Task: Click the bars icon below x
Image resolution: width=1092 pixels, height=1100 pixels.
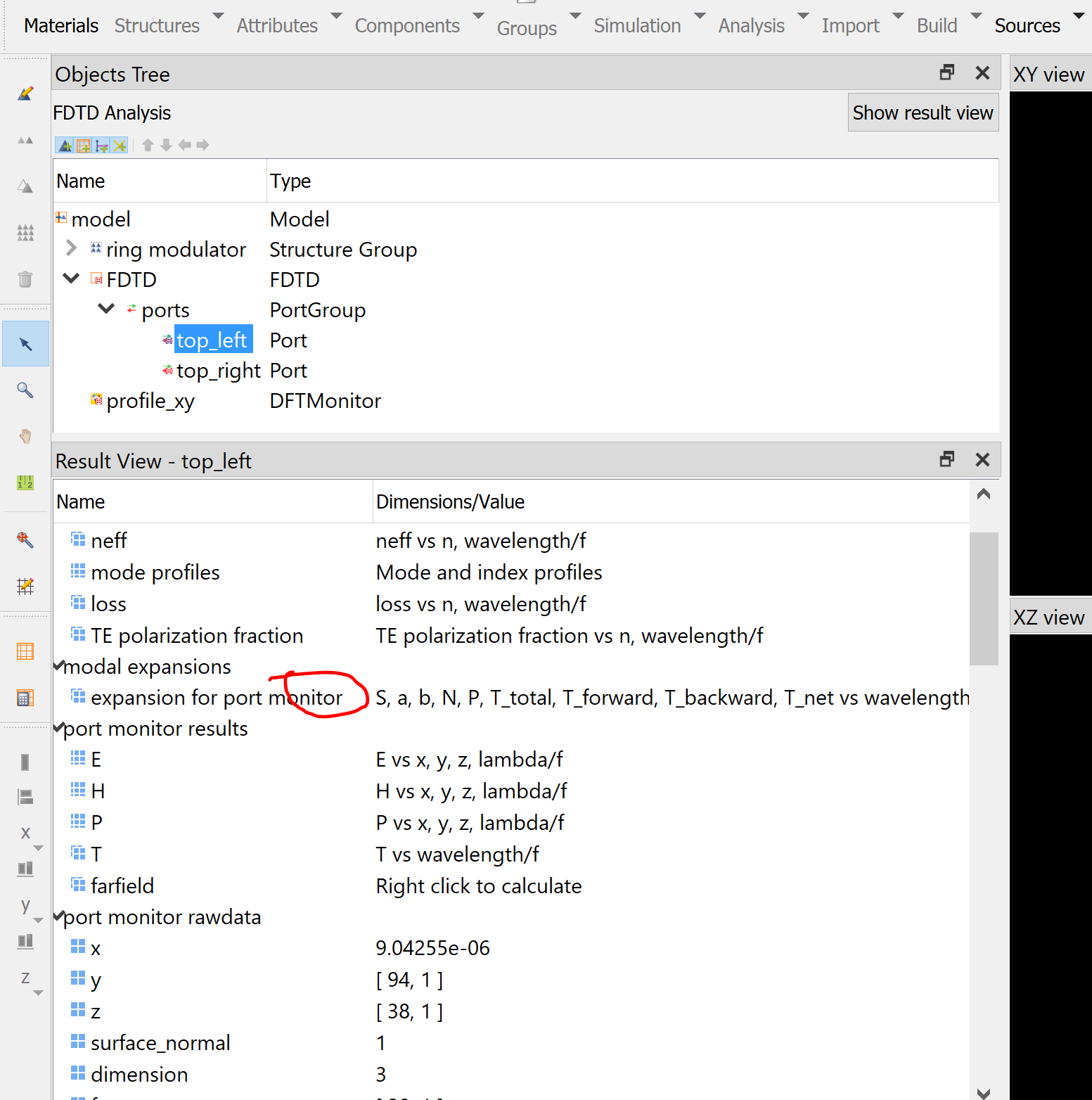Action: (x=25, y=869)
